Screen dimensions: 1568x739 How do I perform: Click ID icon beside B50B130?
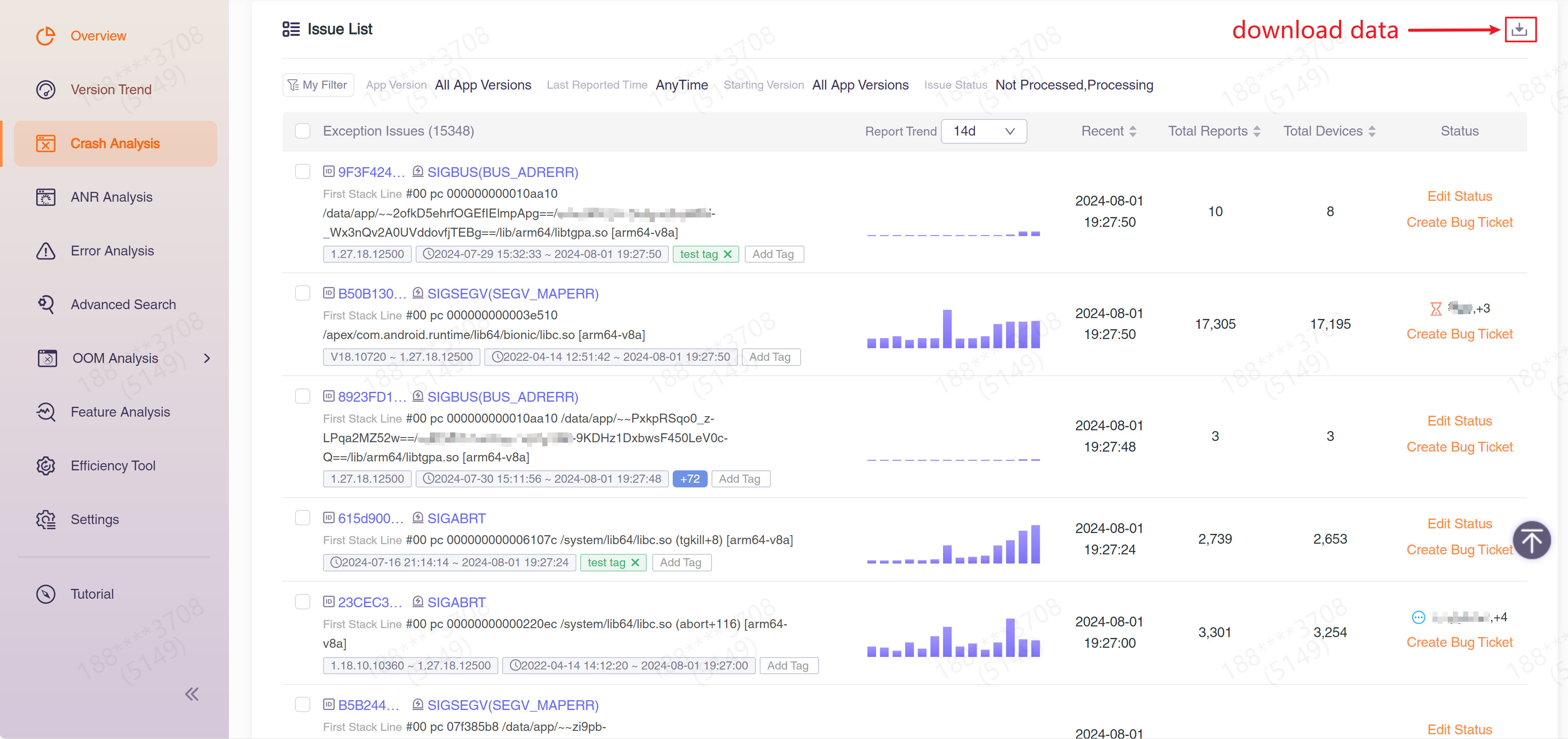tap(329, 293)
